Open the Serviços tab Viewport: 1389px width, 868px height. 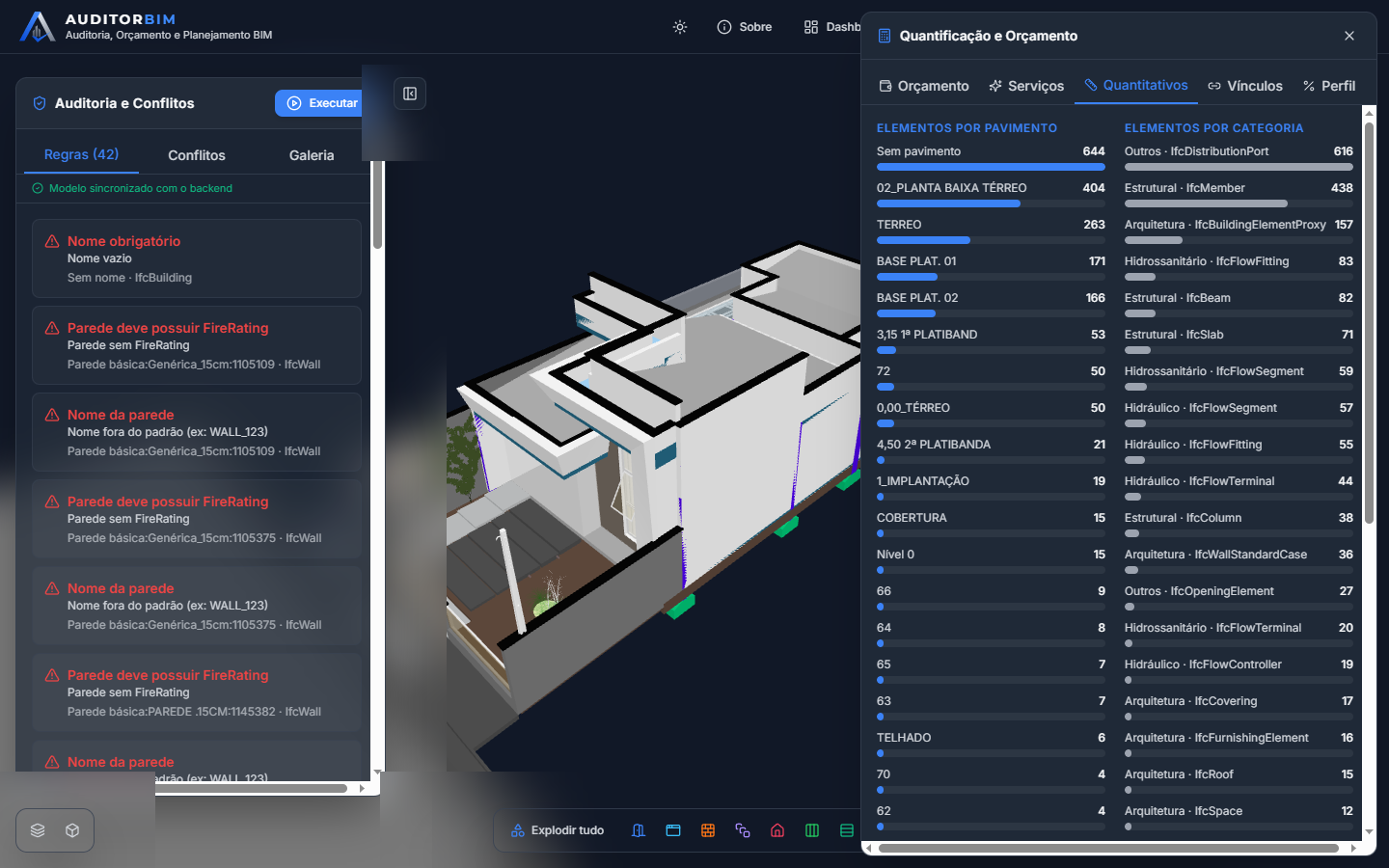[1026, 86]
